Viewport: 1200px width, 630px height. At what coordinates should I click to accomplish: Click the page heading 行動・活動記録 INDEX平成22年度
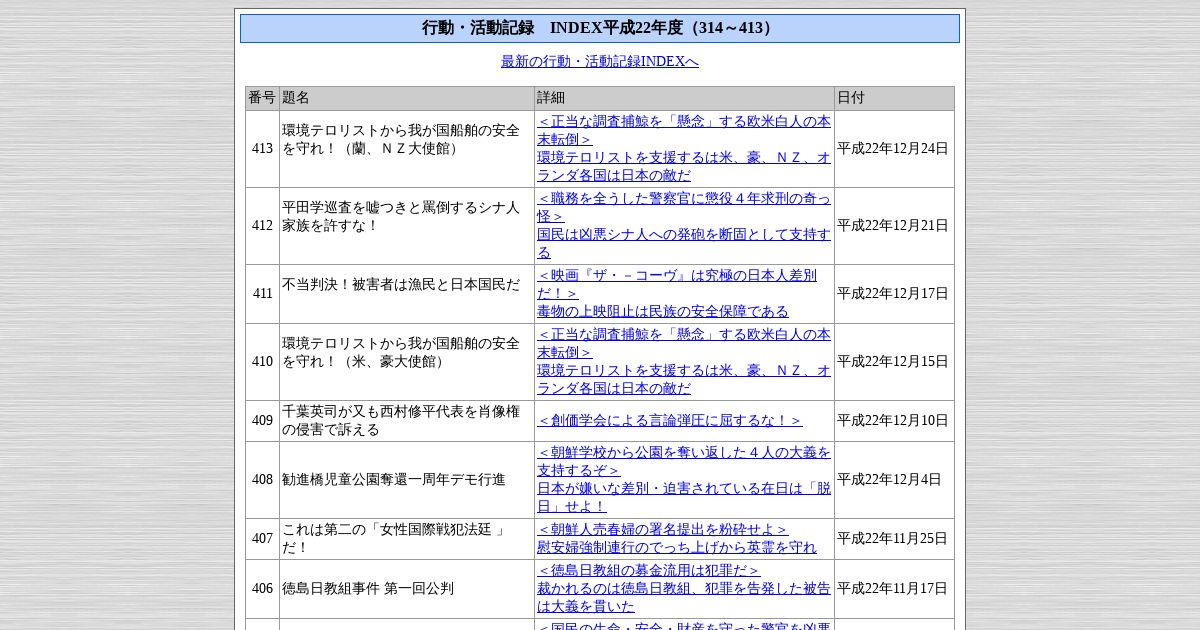coord(600,28)
